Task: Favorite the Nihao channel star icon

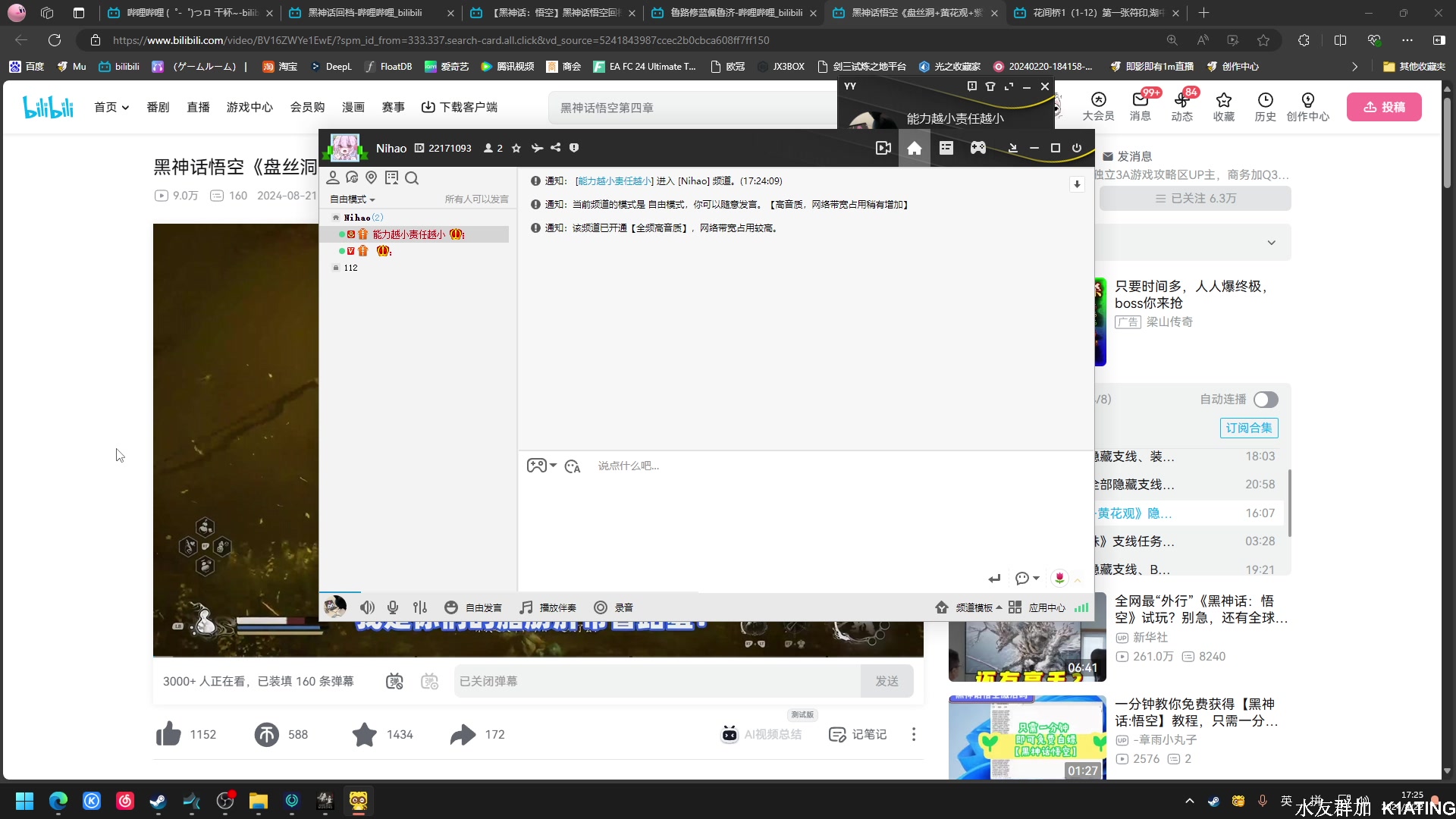Action: [x=516, y=148]
